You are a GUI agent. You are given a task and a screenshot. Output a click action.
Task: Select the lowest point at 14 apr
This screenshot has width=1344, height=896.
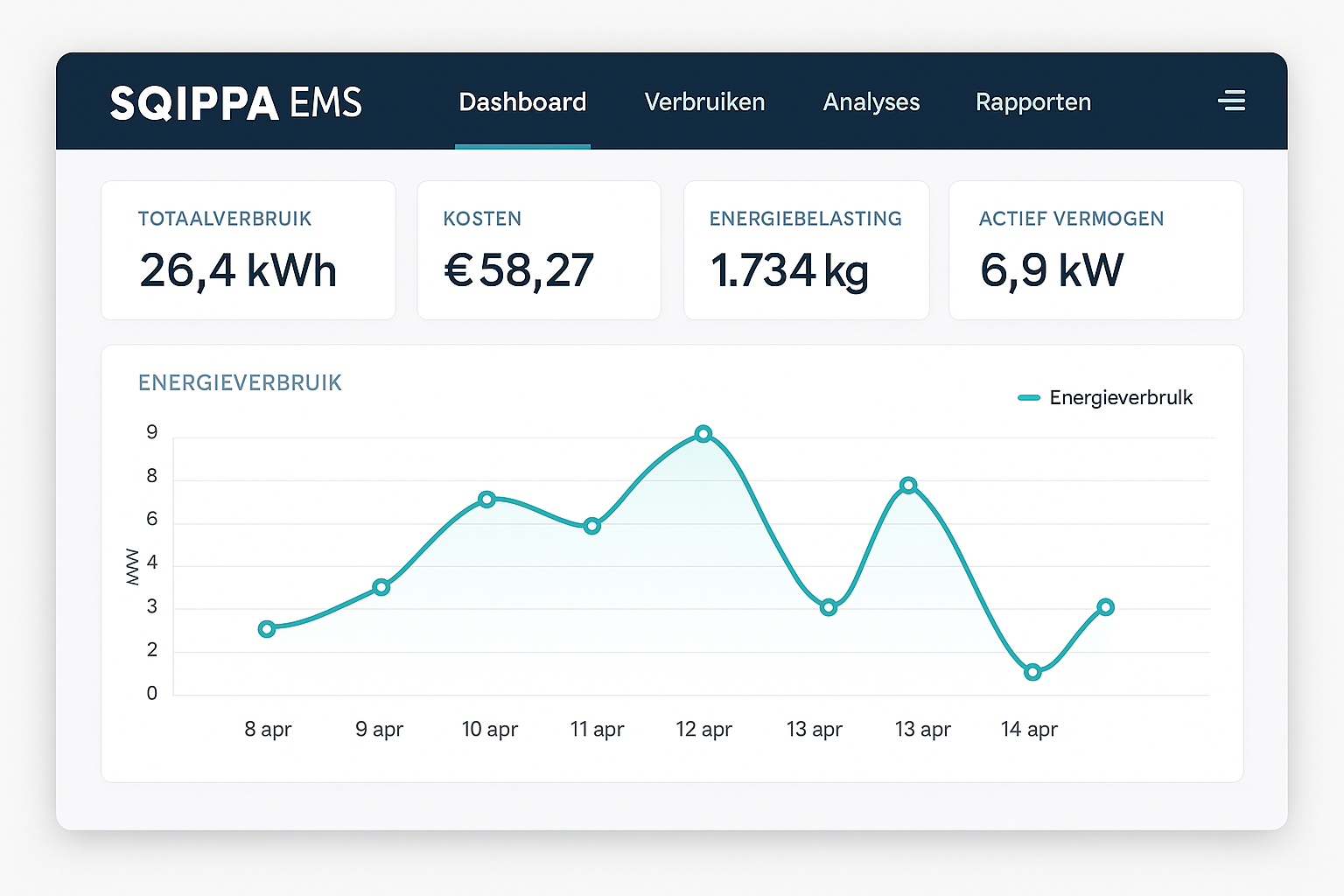(x=1032, y=672)
